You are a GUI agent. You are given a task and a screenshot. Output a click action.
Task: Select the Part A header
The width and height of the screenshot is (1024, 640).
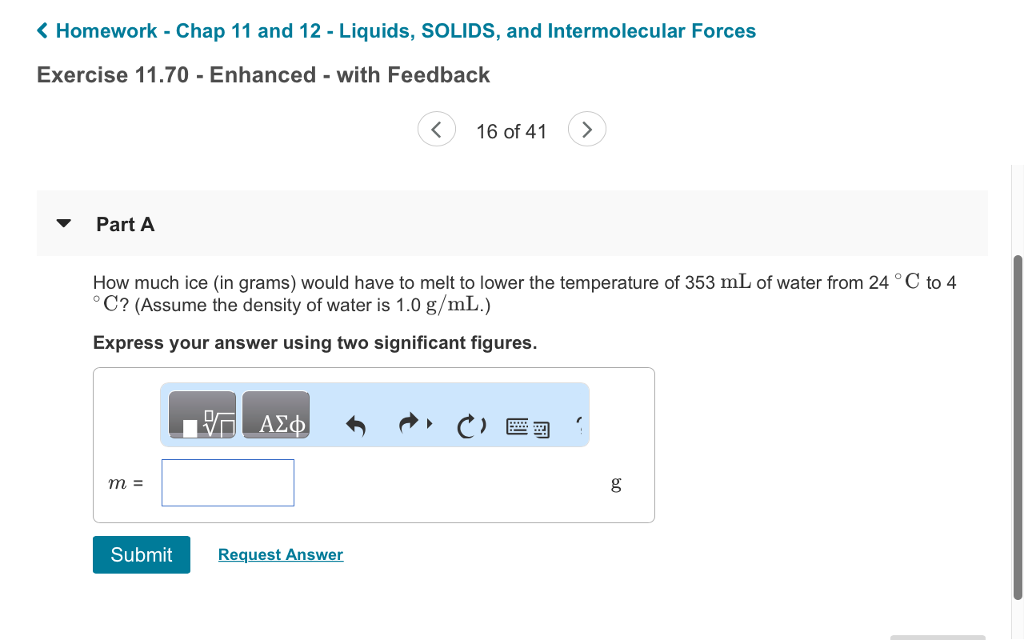click(125, 224)
